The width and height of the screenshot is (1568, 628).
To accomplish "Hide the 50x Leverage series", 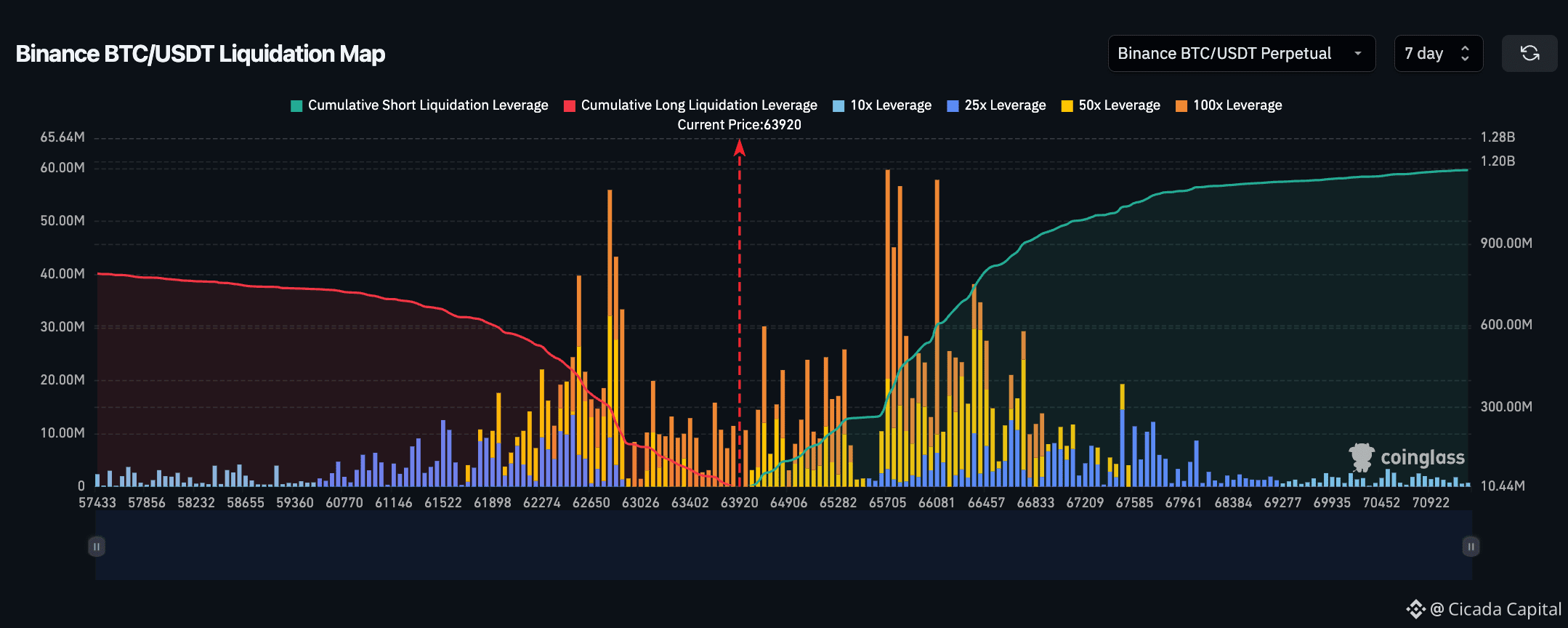I will (1110, 105).
